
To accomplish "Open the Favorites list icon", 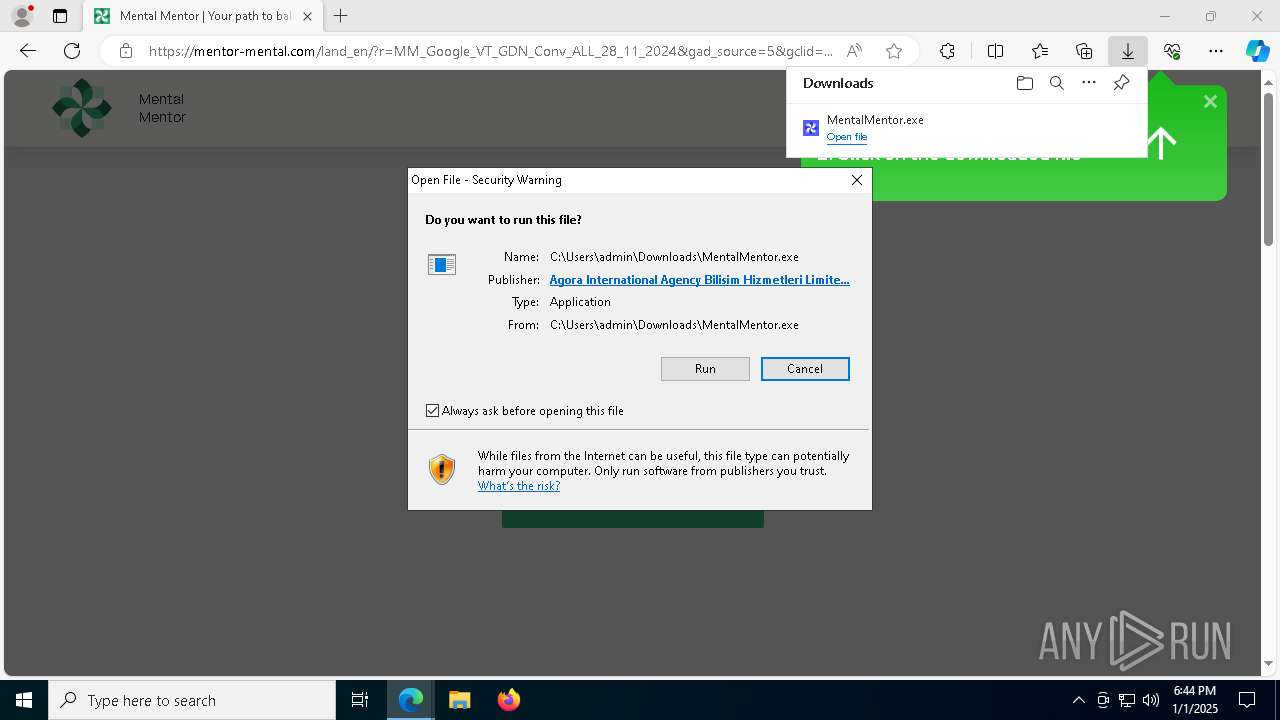I will (x=1040, y=51).
